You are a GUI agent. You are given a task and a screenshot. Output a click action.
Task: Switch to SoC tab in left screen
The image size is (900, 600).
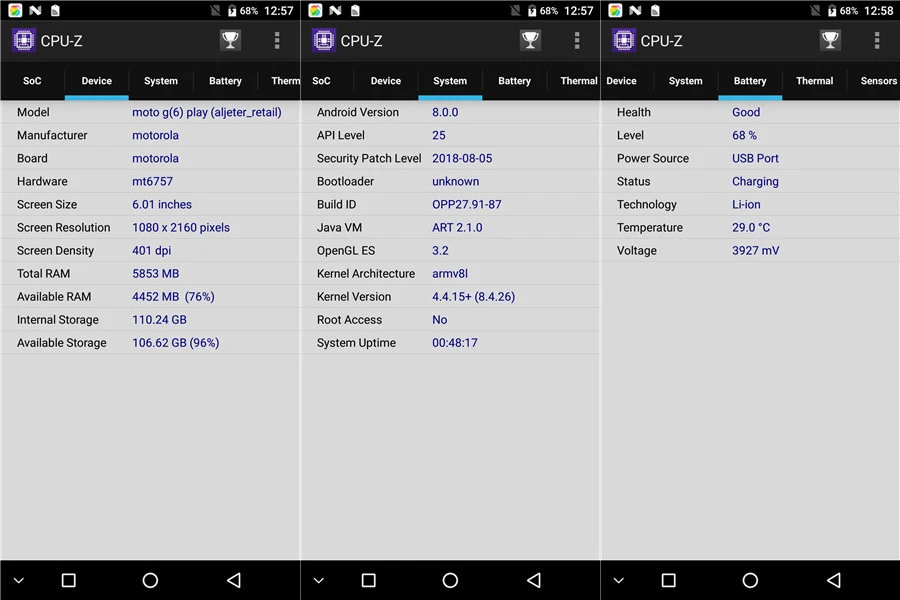point(32,81)
